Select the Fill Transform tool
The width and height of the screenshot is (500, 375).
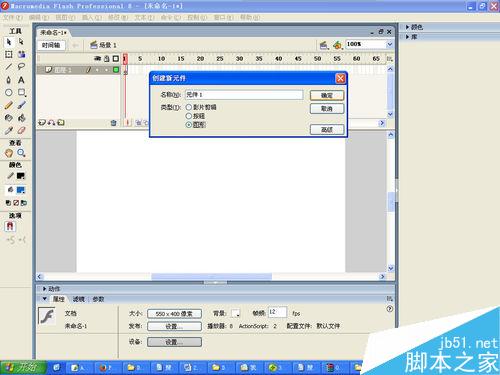pyautogui.click(x=21, y=55)
